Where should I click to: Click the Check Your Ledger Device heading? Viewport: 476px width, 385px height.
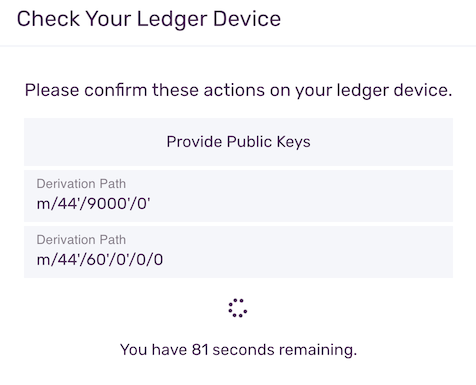coord(149,19)
